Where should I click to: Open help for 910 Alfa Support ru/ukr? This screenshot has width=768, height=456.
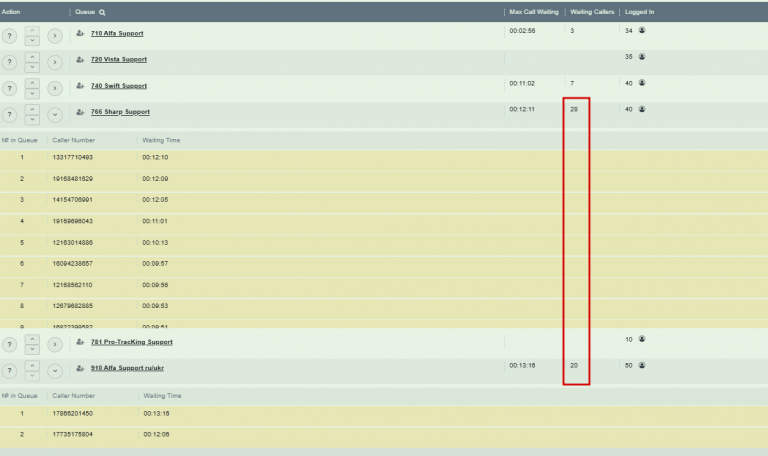9,371
